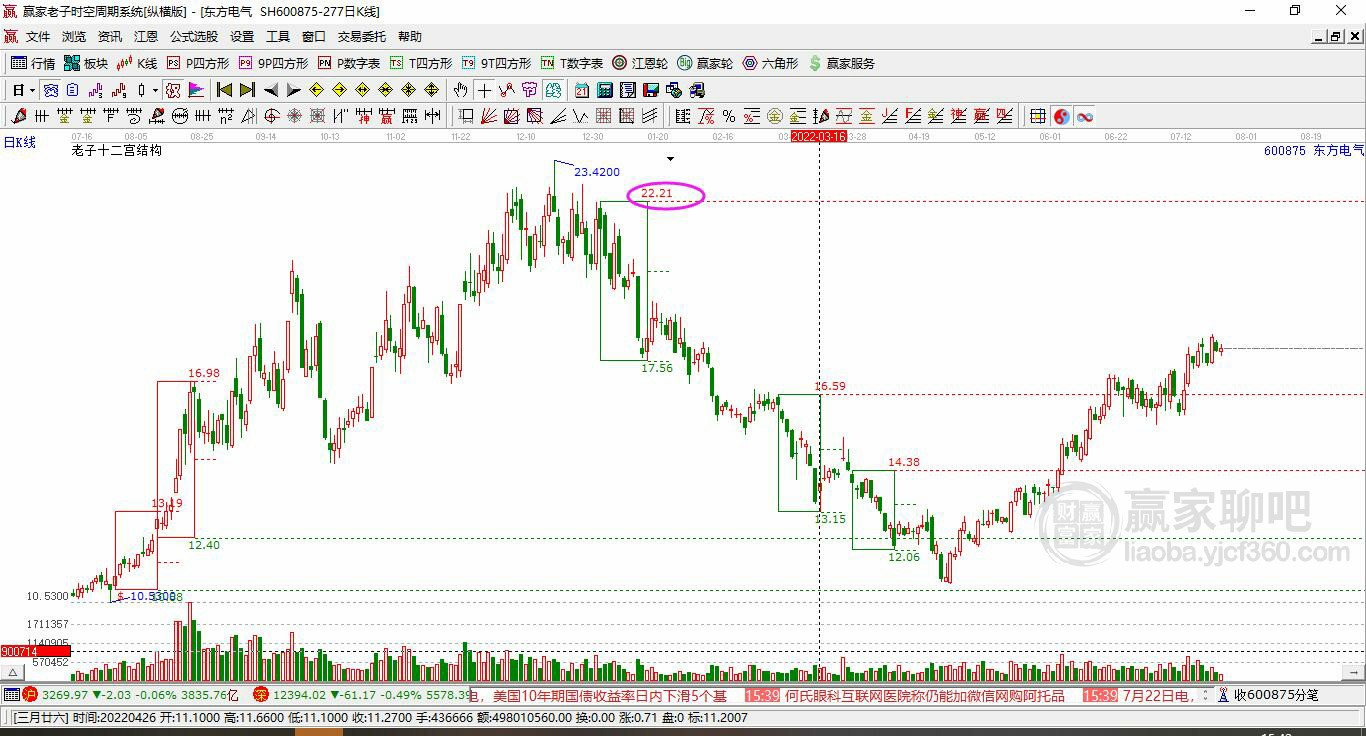Click the 3269.97 index status value
This screenshot has height=736, width=1366.
pos(66,695)
